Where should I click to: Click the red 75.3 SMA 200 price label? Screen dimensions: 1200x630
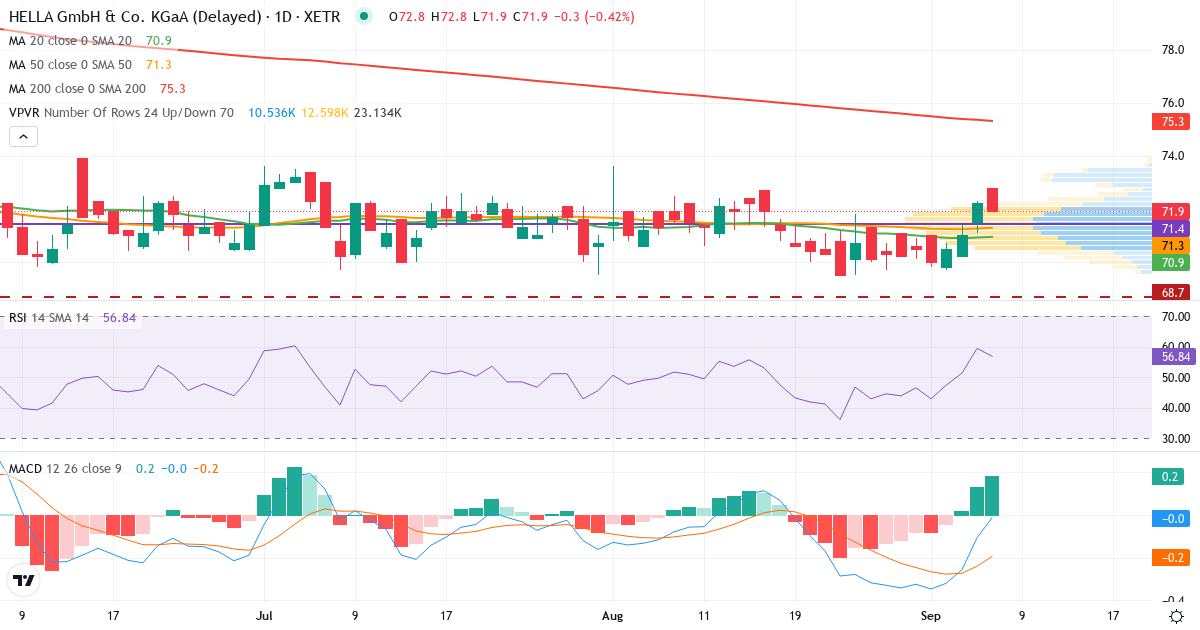pyautogui.click(x=1172, y=121)
